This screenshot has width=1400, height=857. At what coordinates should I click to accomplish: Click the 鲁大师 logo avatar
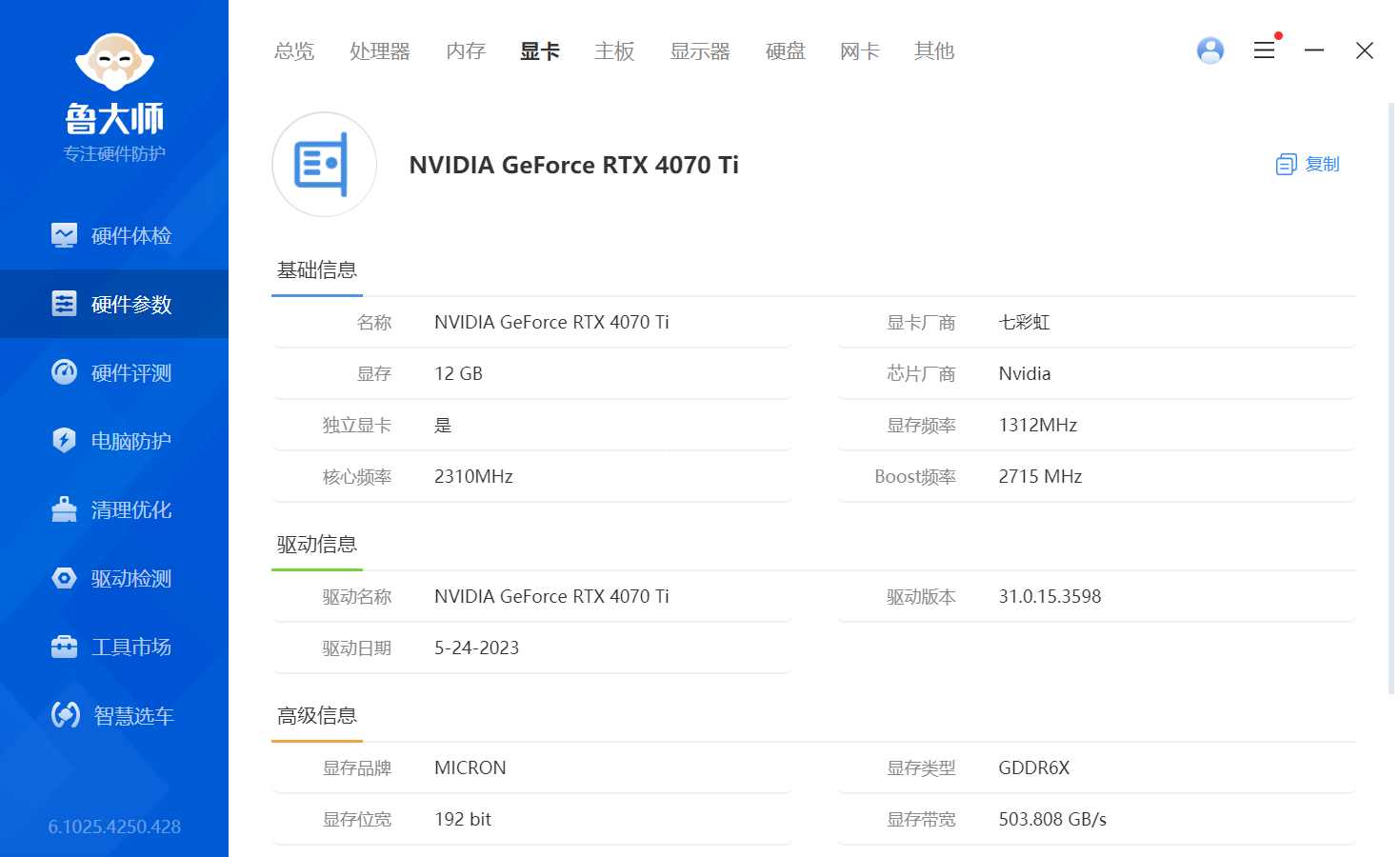[114, 63]
